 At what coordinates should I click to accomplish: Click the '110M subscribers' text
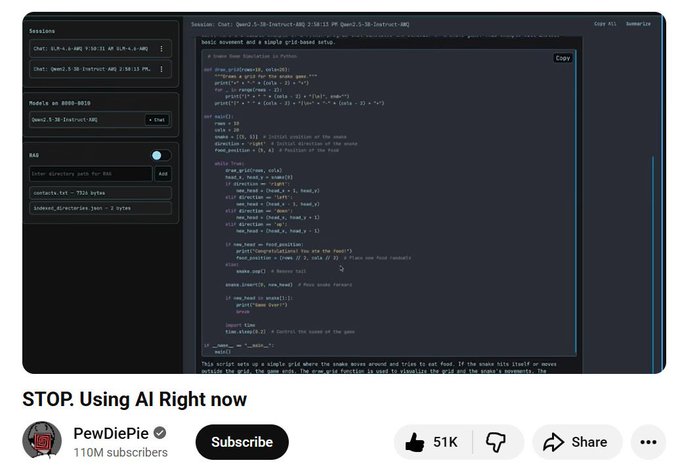tap(121, 452)
